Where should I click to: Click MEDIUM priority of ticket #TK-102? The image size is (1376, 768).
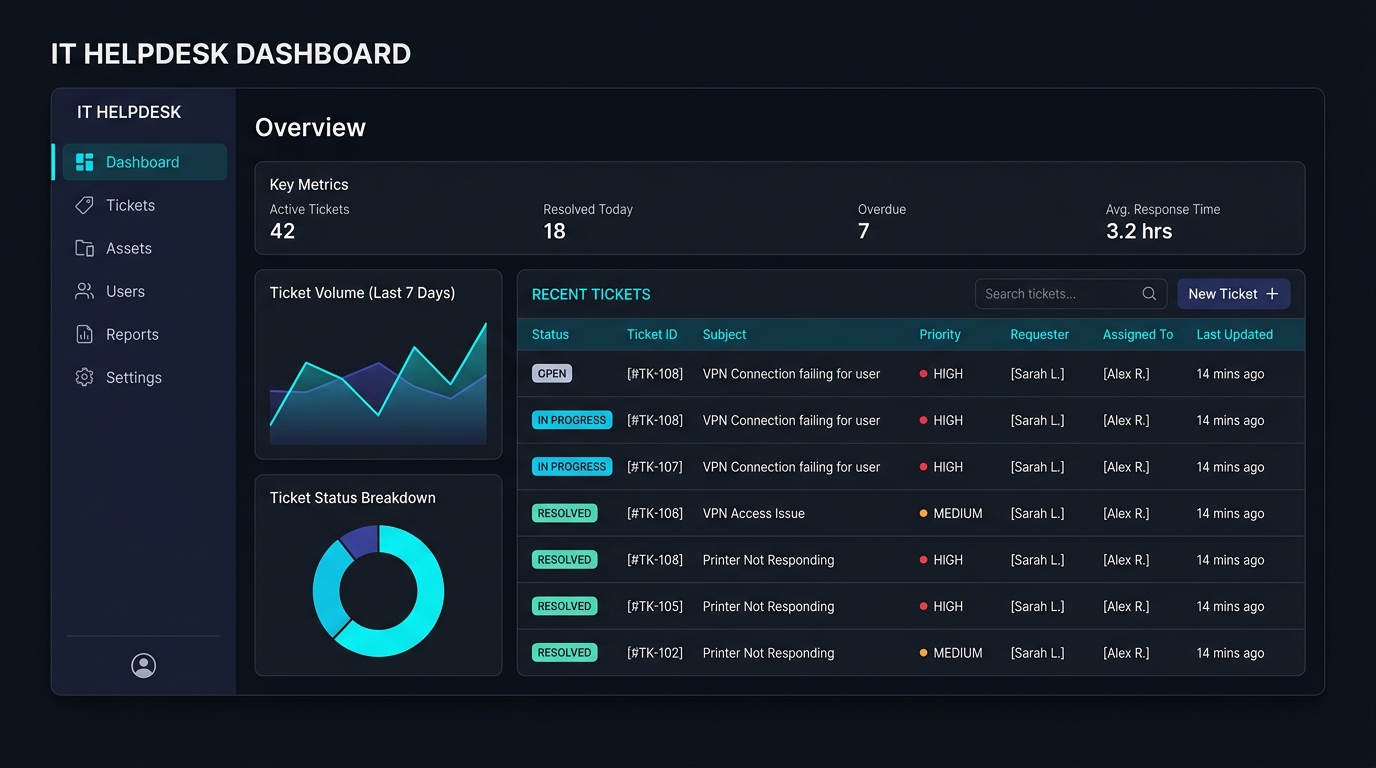(x=951, y=653)
